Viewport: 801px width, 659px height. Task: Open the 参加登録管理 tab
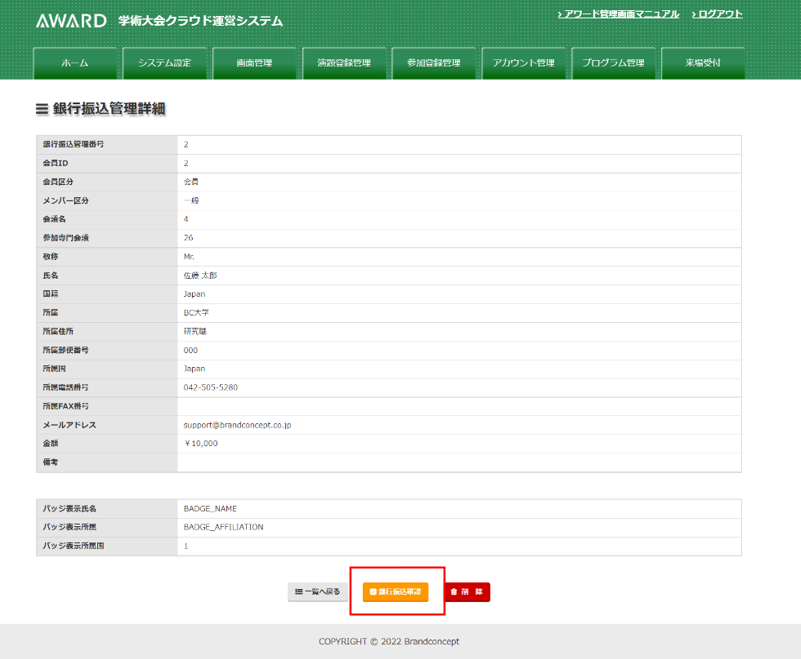point(434,63)
